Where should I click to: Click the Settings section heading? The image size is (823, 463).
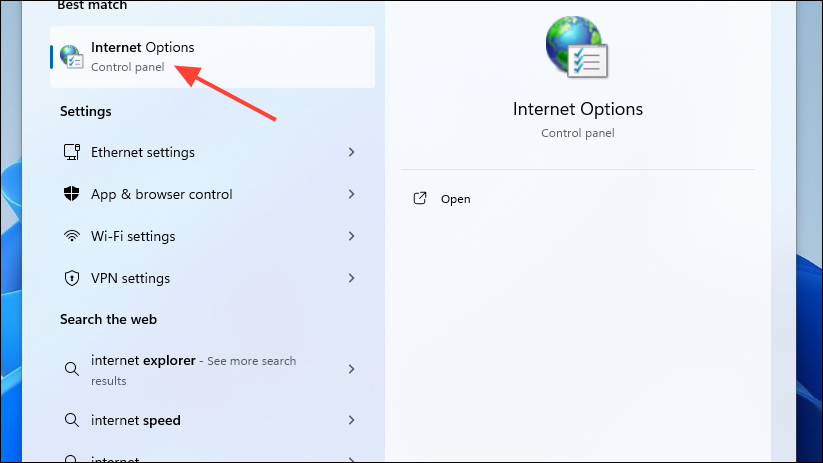(86, 111)
